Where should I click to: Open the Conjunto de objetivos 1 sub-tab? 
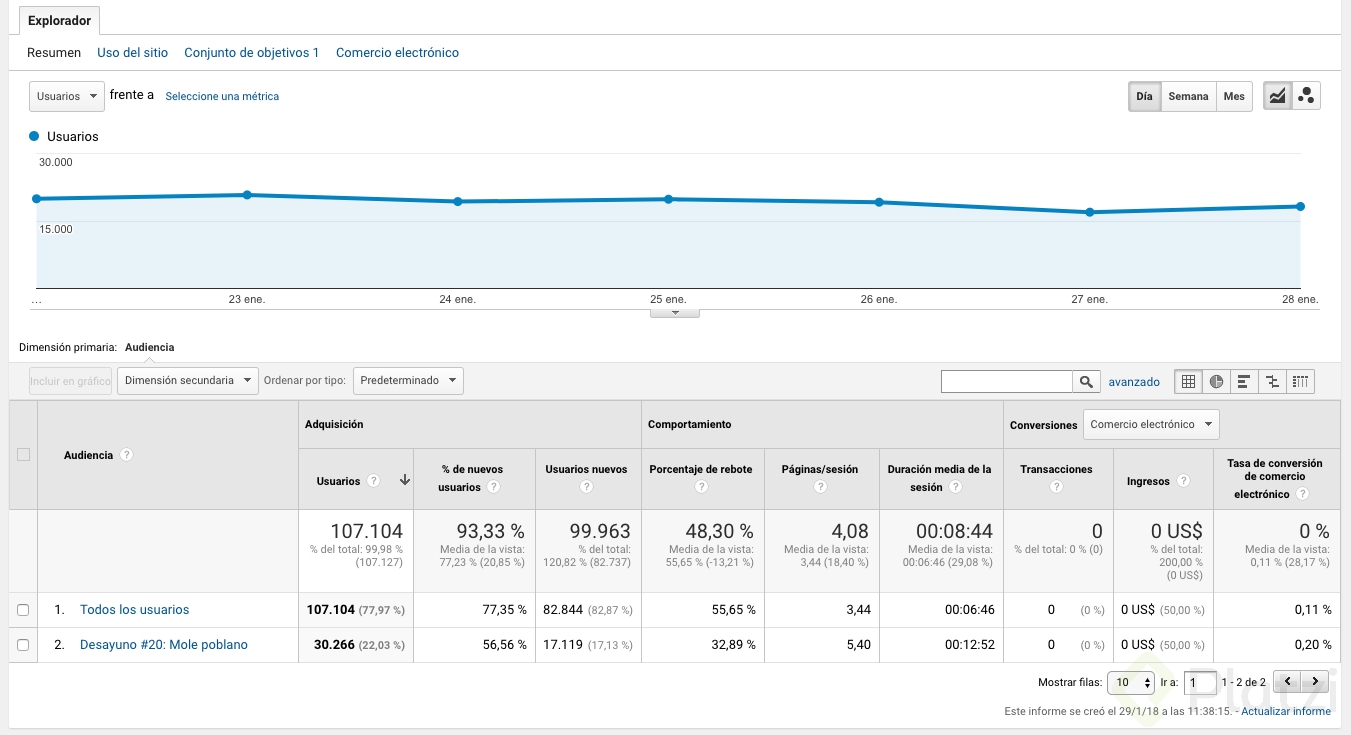tap(252, 53)
